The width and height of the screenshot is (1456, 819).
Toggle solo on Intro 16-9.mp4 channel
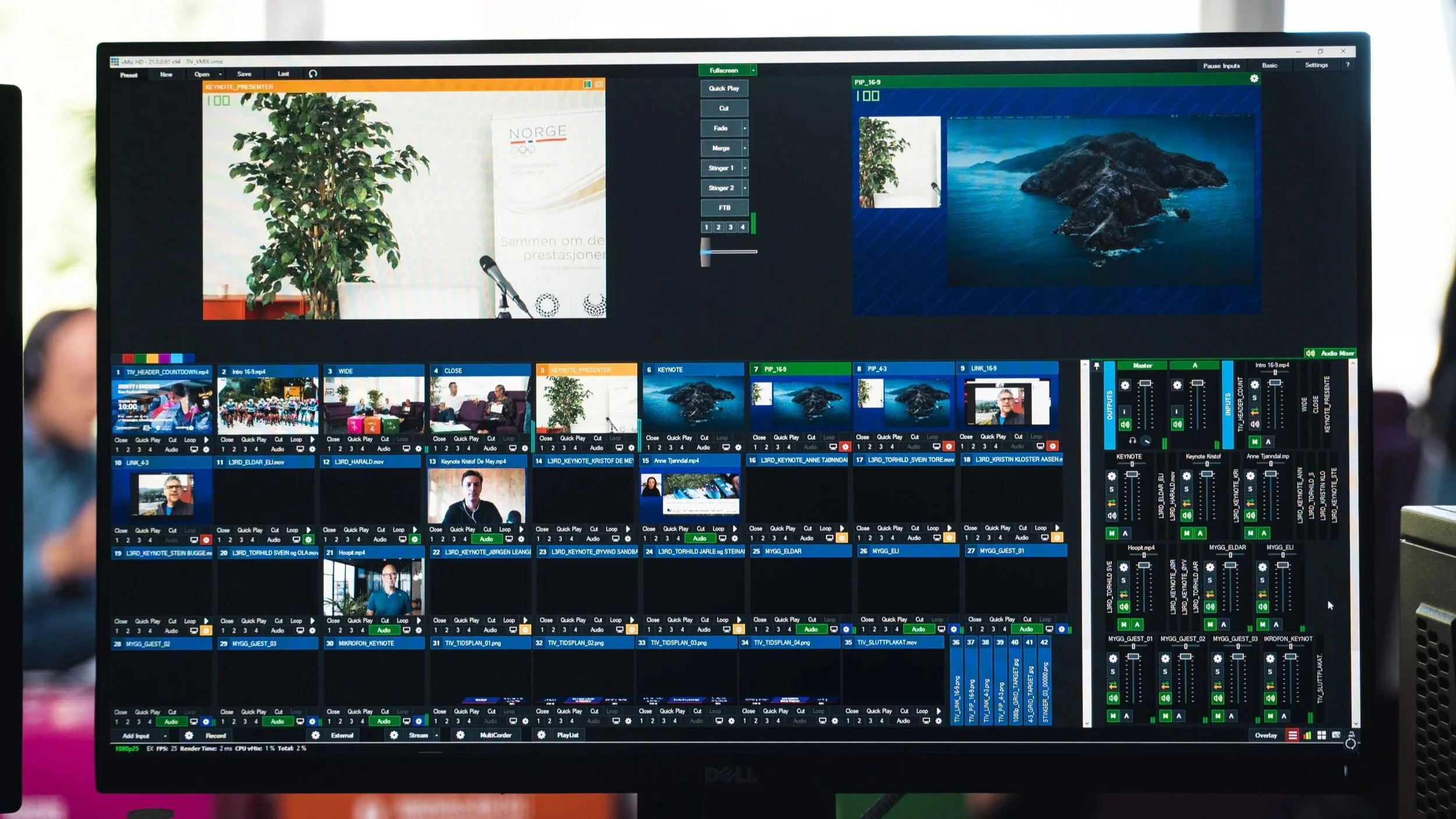1254,398
